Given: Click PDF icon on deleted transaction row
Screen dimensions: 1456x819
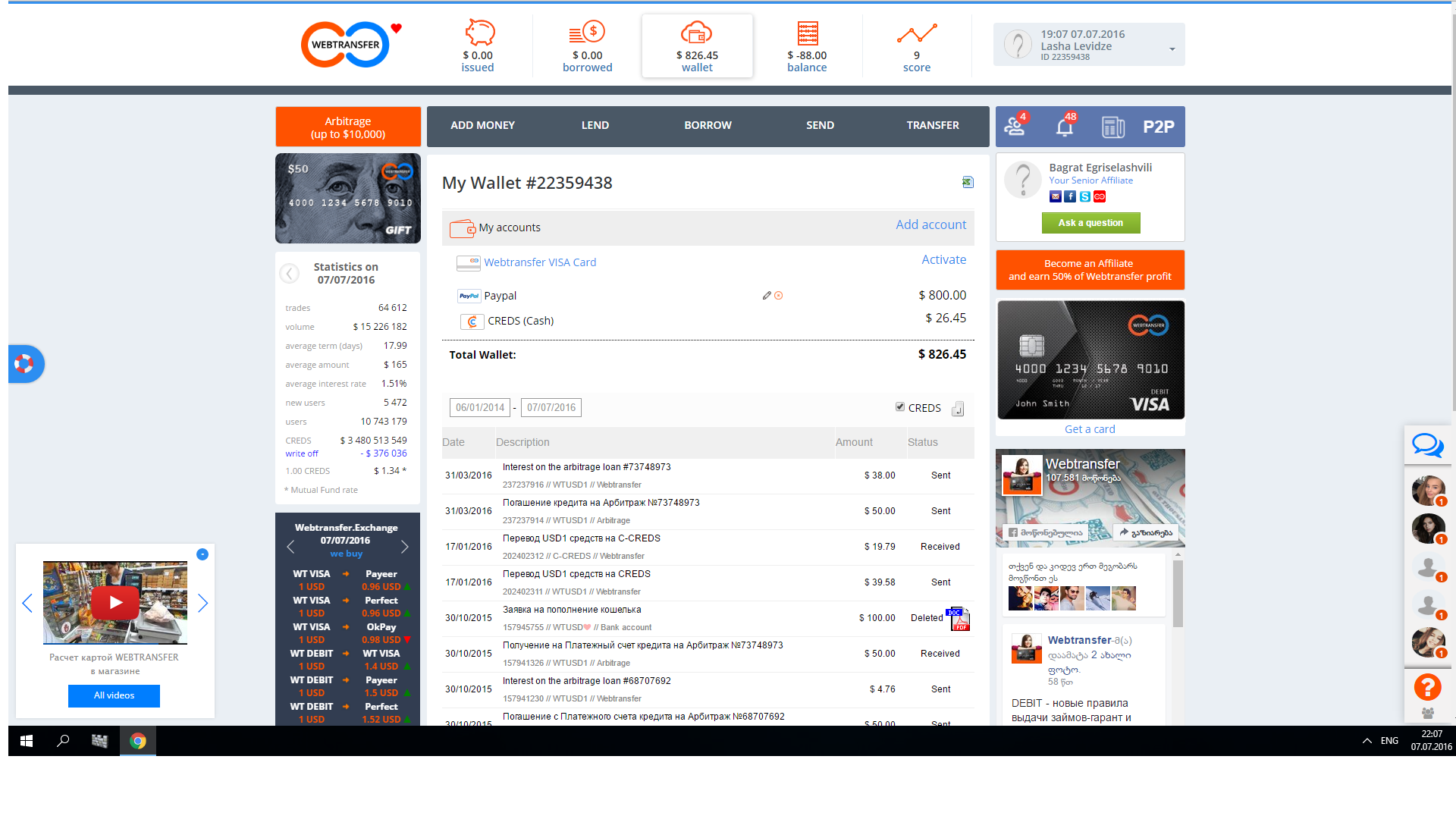Looking at the screenshot, I should 960,620.
